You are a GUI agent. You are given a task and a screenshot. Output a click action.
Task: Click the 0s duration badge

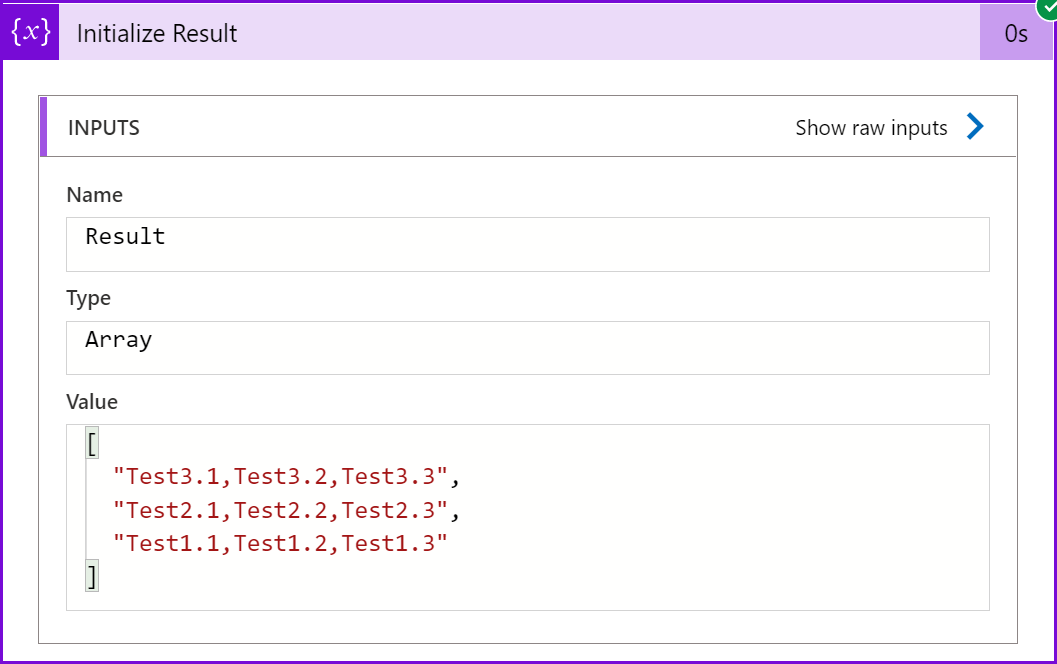(1016, 33)
